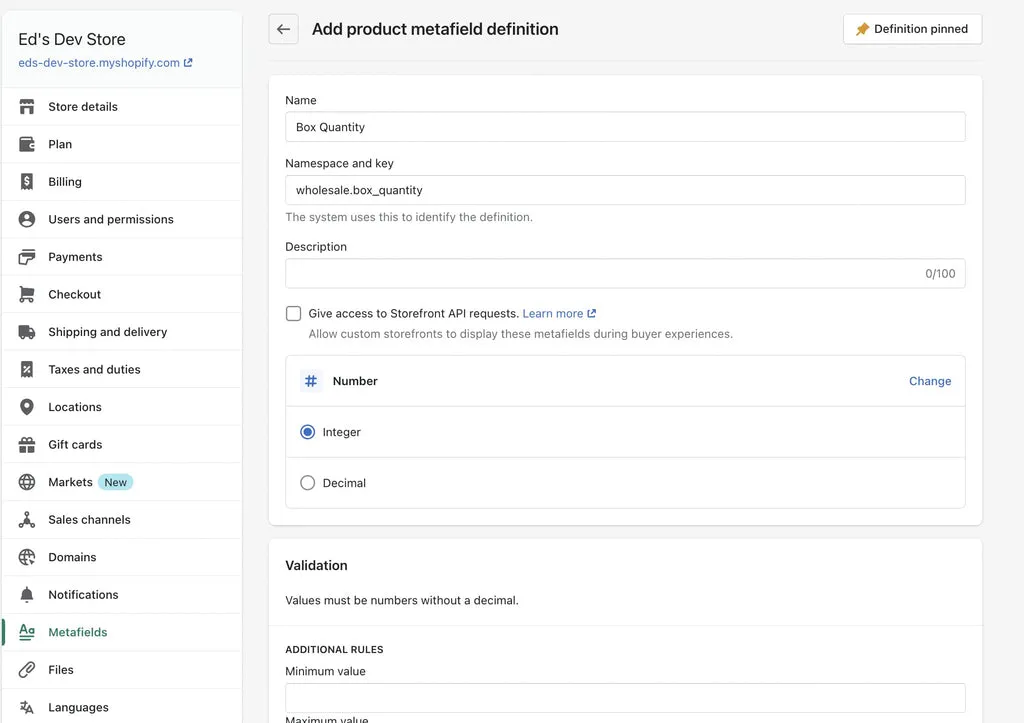This screenshot has height=723, width=1024.
Task: Select Metafields in sidebar
Action: pos(122,632)
